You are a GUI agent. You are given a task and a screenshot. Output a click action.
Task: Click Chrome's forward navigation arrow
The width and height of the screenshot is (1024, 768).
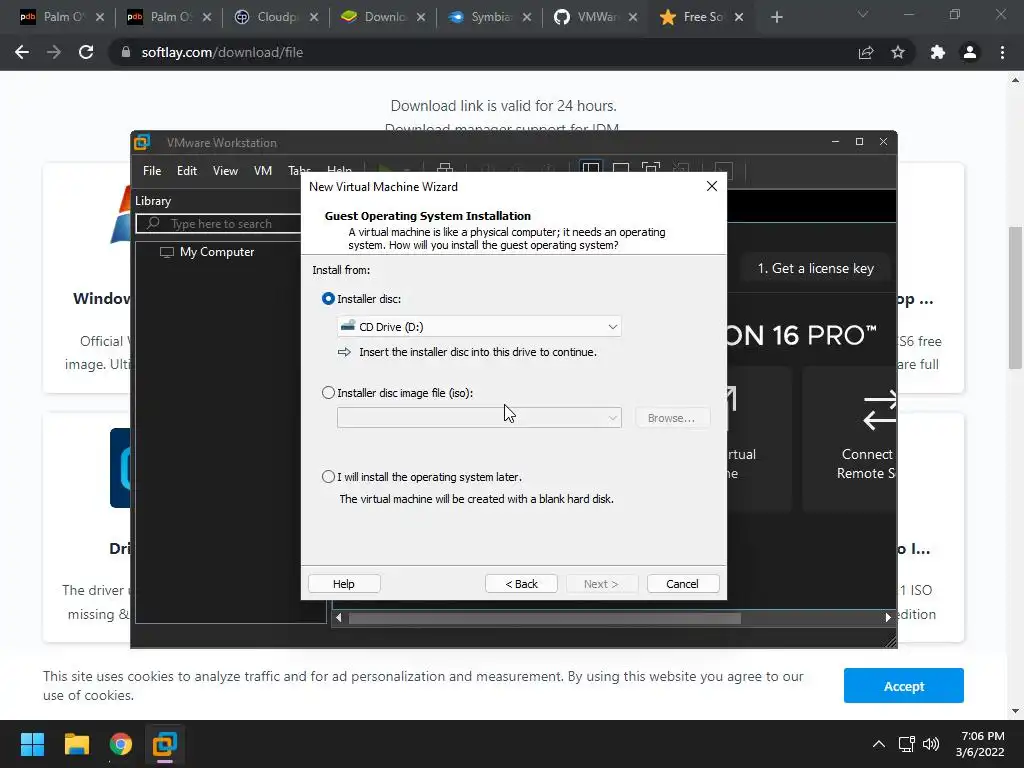54,52
